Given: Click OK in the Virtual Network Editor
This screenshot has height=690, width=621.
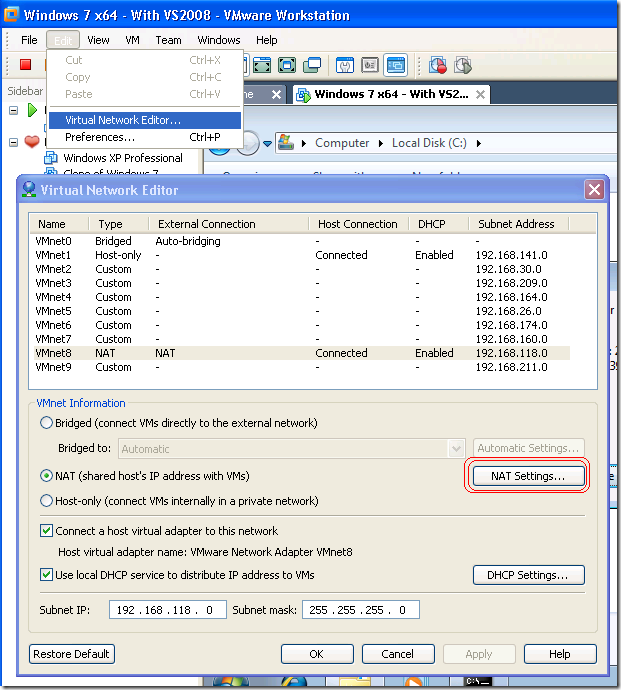Looking at the screenshot, I should 317,654.
